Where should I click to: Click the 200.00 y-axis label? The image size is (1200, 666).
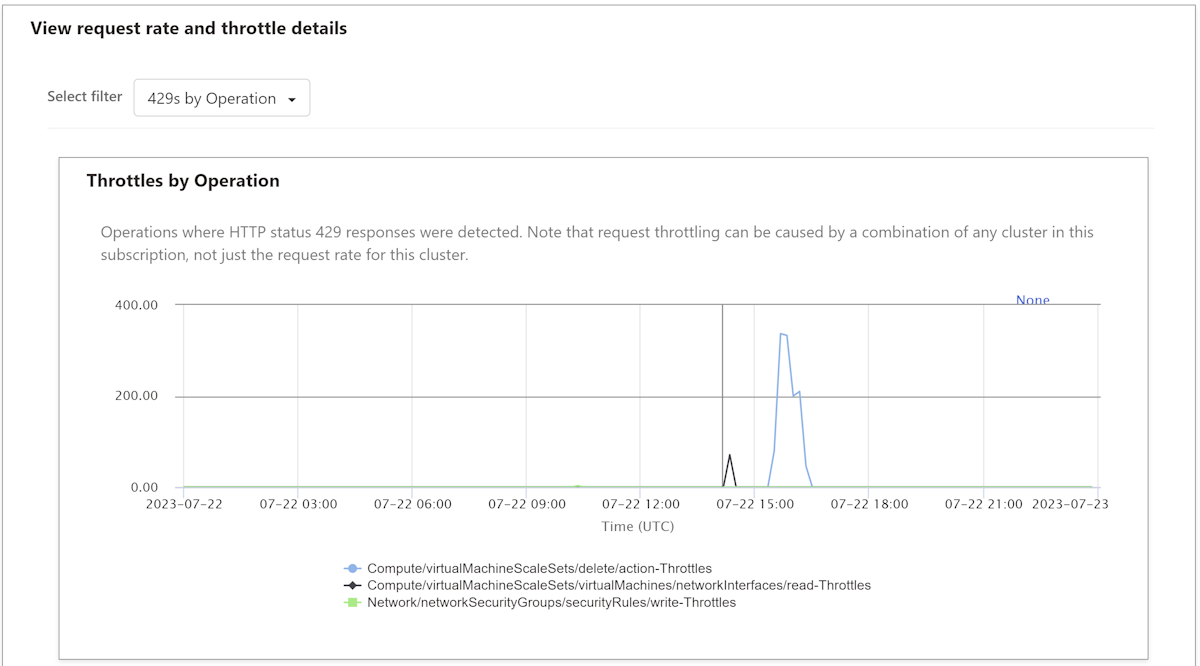coord(138,396)
